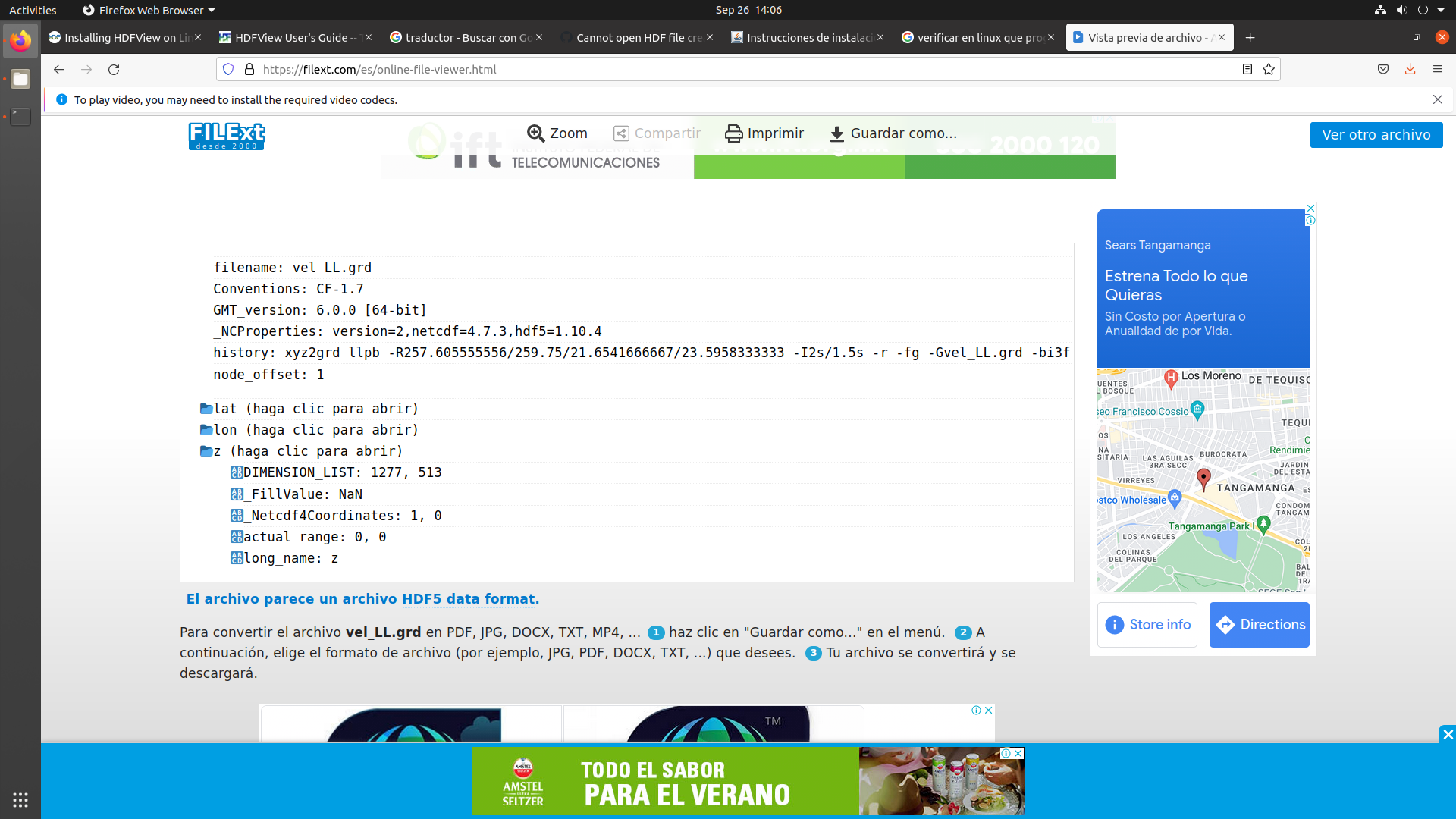Screen dimensions: 1456x819
Task: Toggle reader view in the address bar
Action: tap(1246, 69)
